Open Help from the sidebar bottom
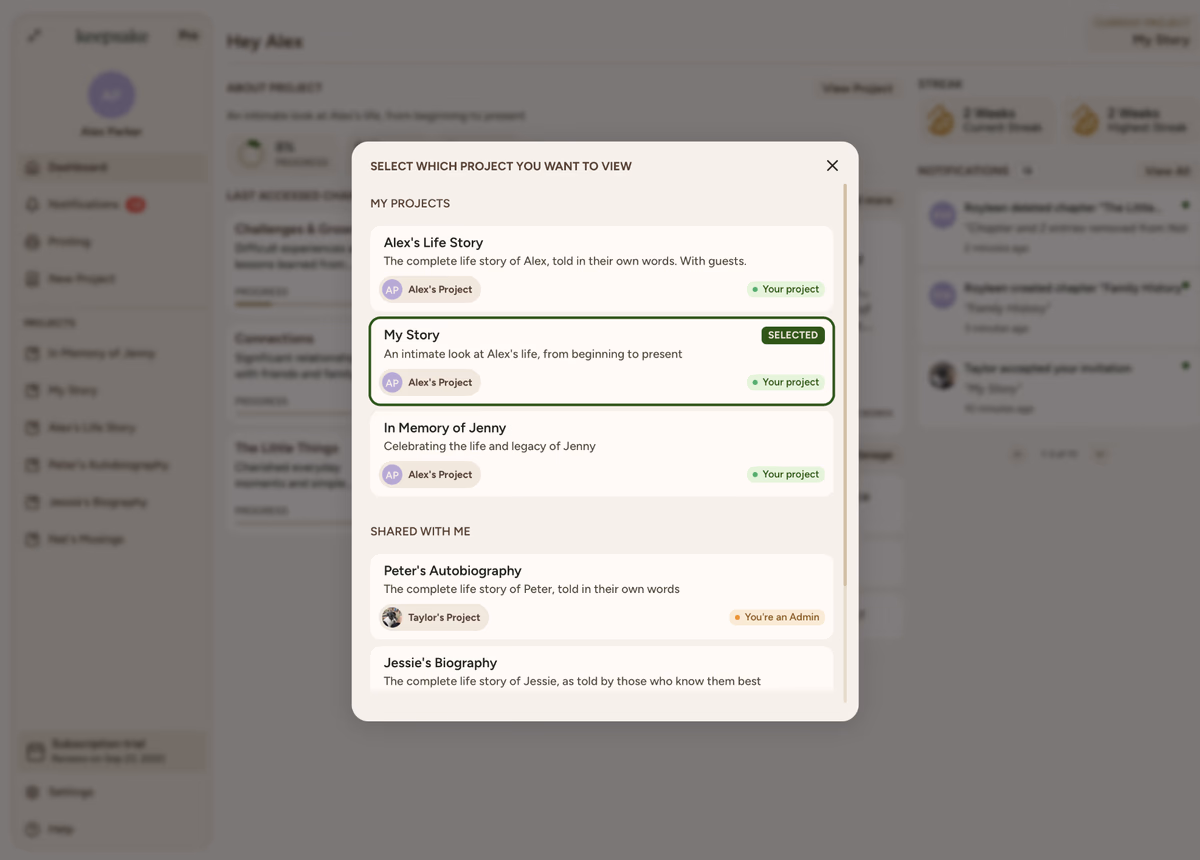Image resolution: width=1200 pixels, height=860 pixels. coord(33,829)
